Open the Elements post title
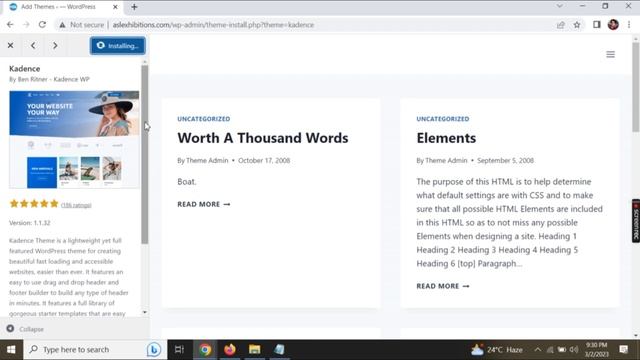Viewport: 640px width, 360px height. click(x=446, y=138)
